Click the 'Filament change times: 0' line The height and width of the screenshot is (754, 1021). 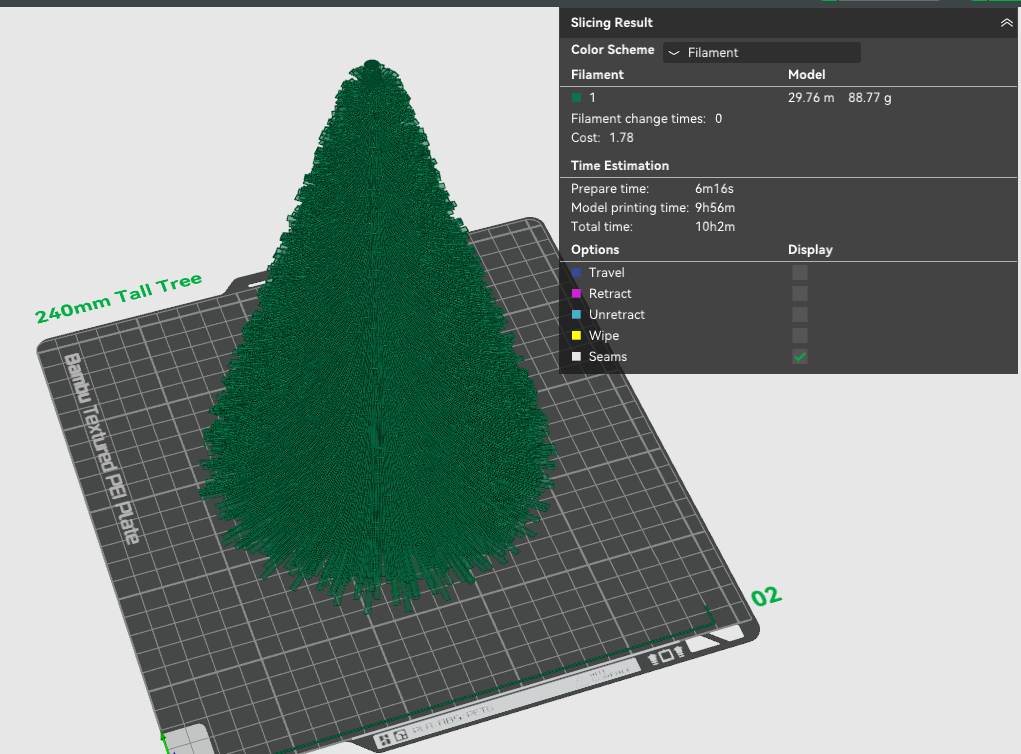click(x=647, y=119)
